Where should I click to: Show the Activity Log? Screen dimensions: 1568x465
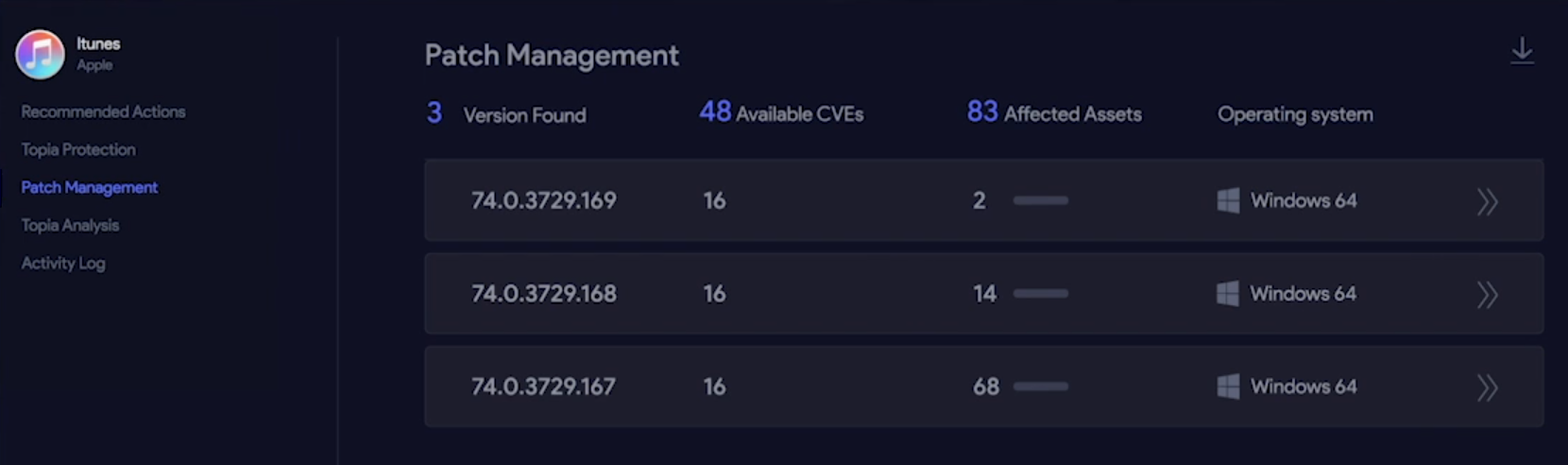[63, 263]
